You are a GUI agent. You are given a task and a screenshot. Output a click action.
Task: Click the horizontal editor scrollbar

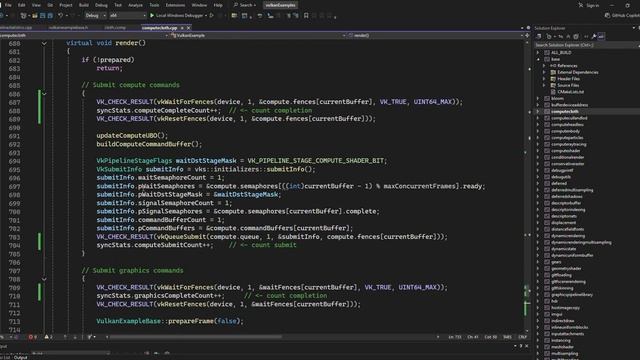click(196, 337)
